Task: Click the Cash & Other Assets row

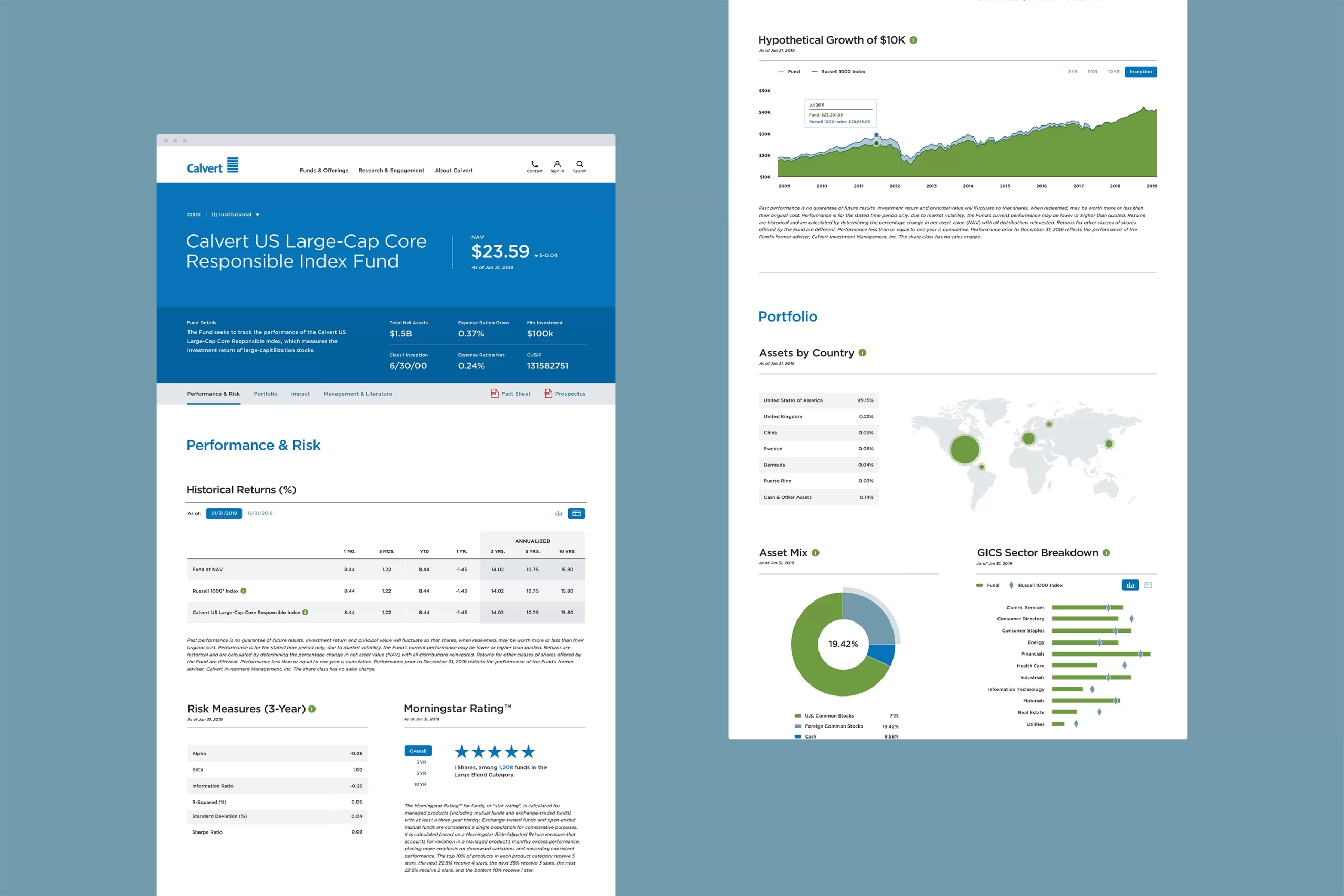Action: click(x=818, y=497)
